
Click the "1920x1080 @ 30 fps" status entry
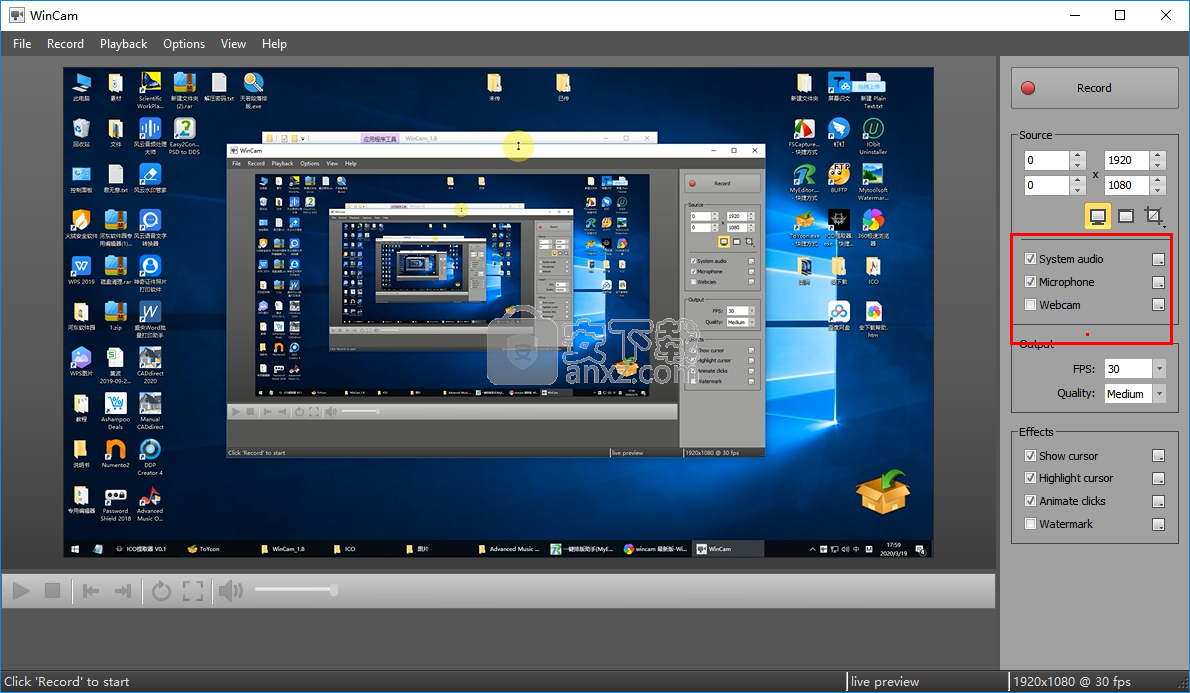[x=1072, y=682]
